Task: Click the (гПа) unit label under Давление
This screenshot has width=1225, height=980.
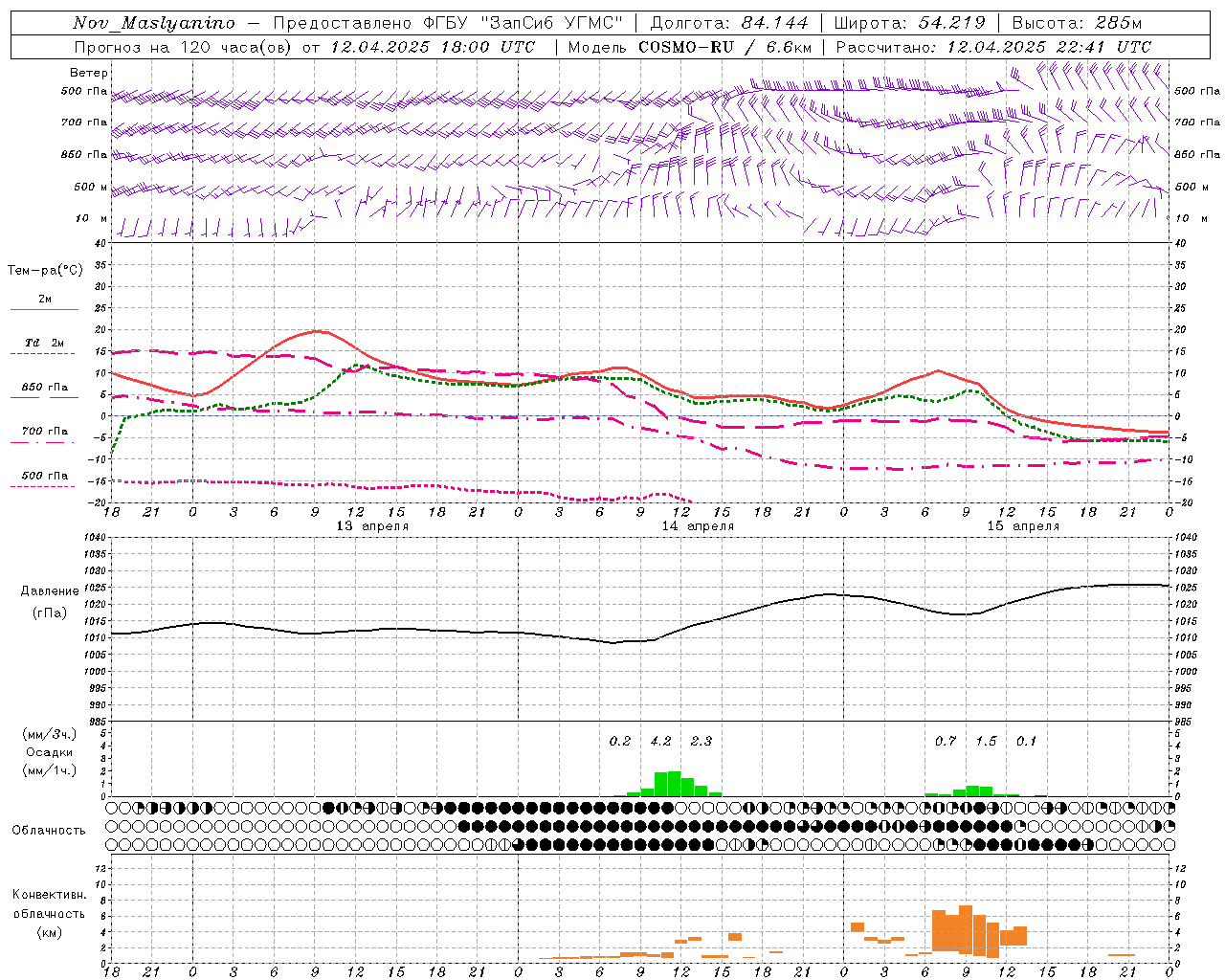Action: point(50,613)
